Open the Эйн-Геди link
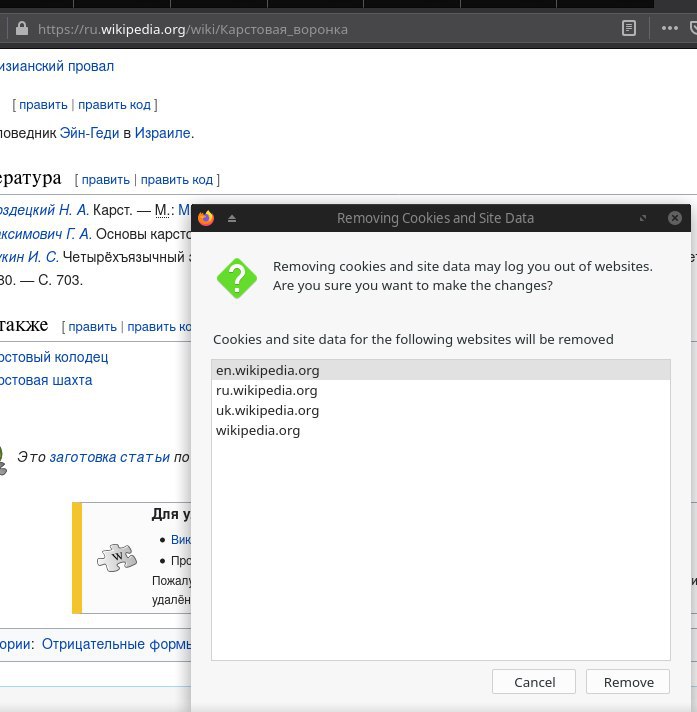 click(89, 133)
